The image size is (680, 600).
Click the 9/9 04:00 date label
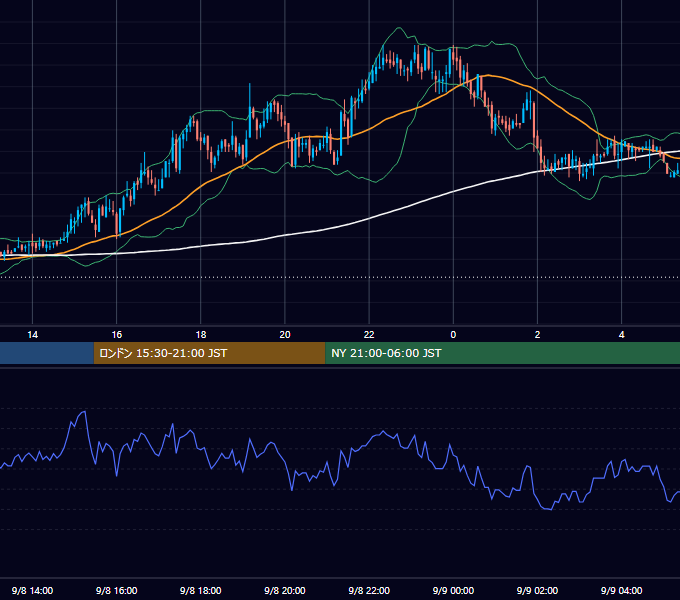coord(621,590)
